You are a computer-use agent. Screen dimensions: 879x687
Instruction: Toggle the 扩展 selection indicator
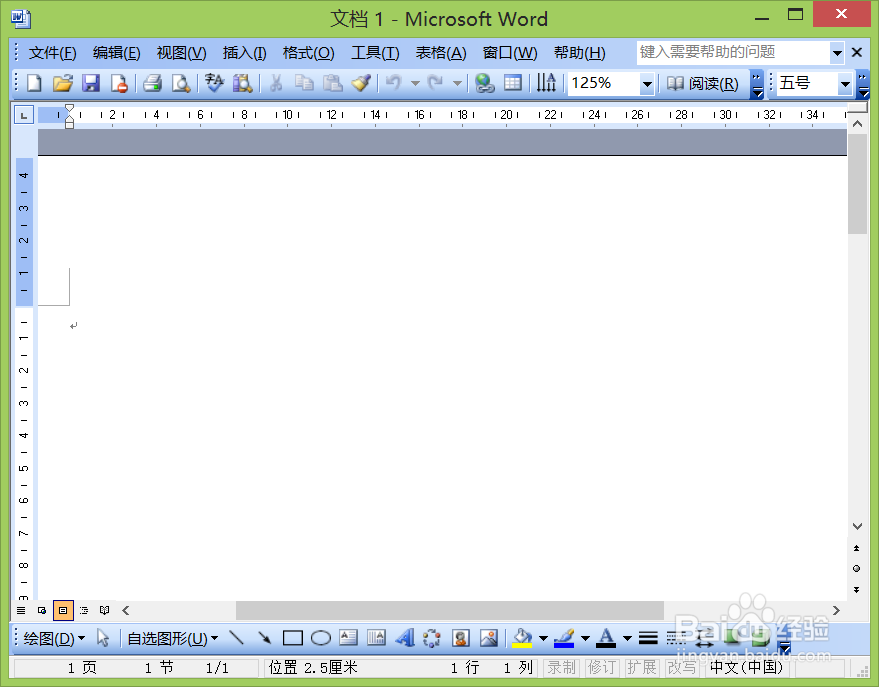pyautogui.click(x=641, y=667)
